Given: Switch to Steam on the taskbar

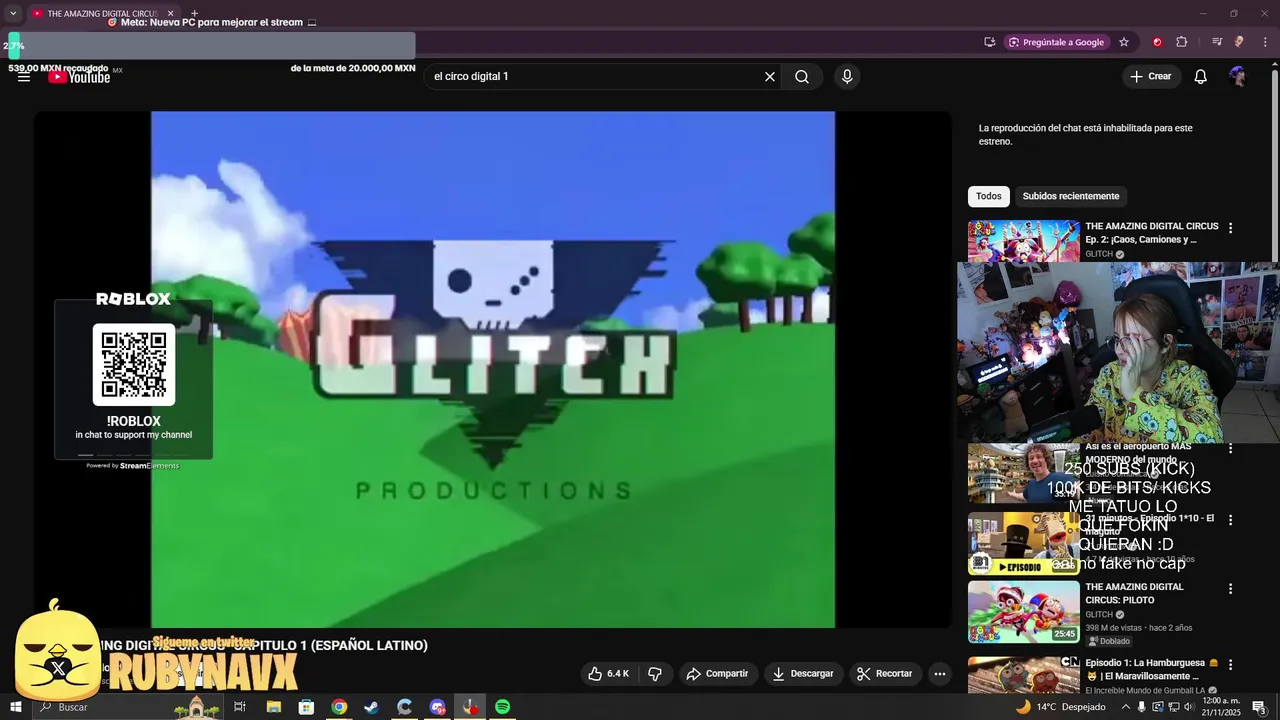Looking at the screenshot, I should point(371,707).
